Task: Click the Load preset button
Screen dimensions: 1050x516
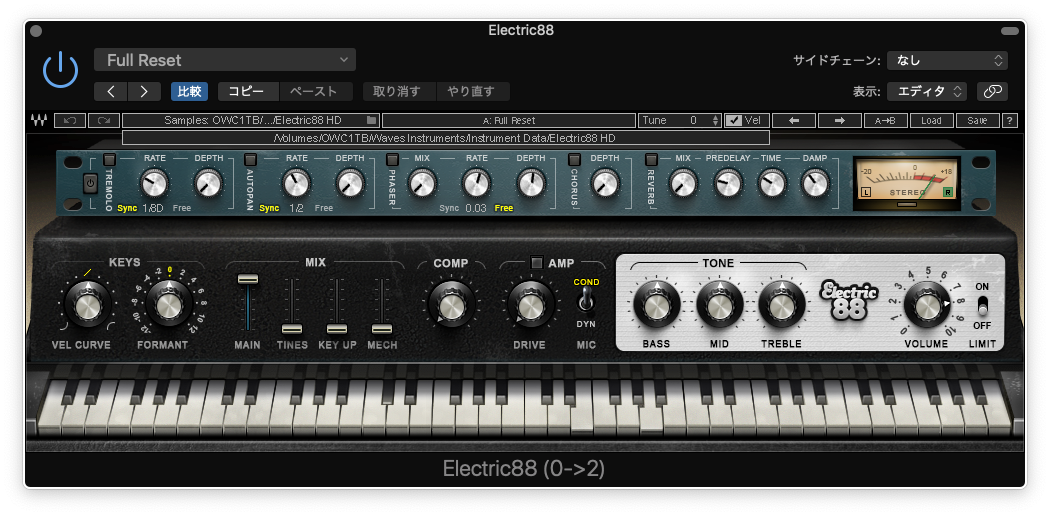Action: [931, 120]
